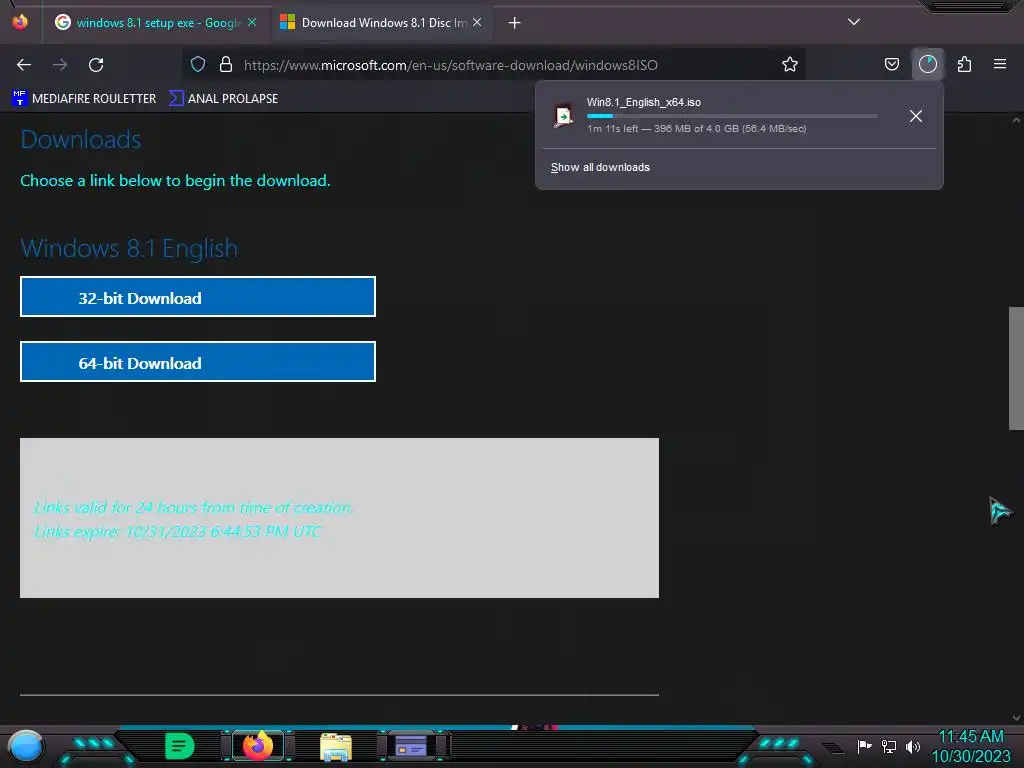The height and width of the screenshot is (768, 1024).
Task: Click the Downloads heading text
Action: [81, 140]
